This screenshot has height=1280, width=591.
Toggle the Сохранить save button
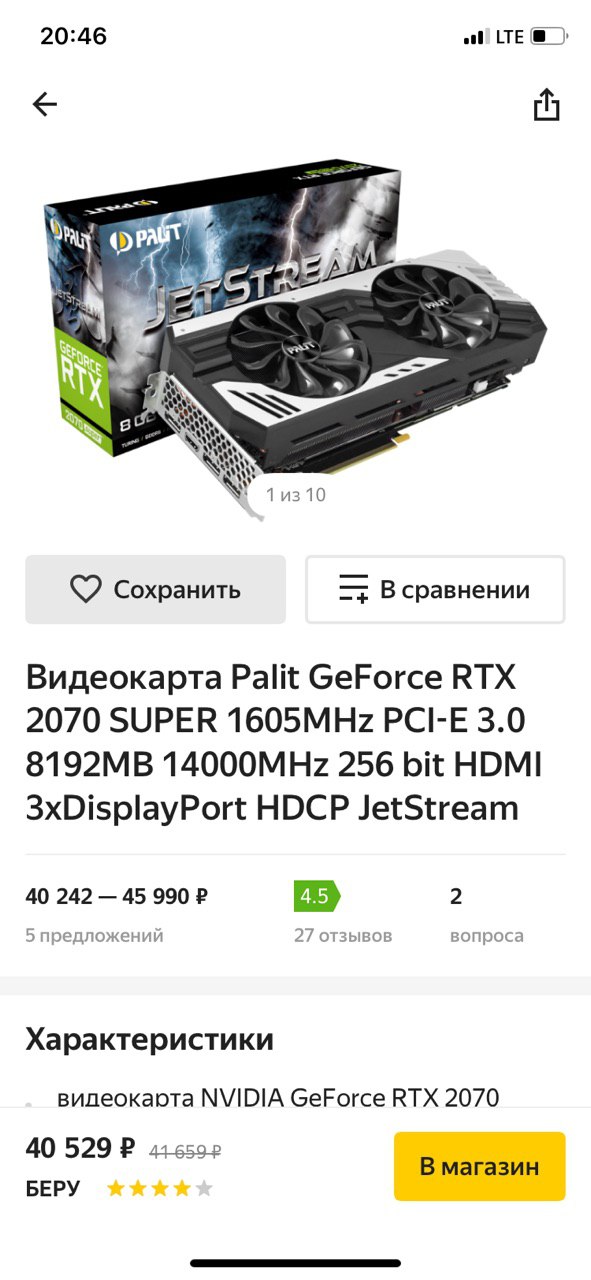click(x=155, y=589)
